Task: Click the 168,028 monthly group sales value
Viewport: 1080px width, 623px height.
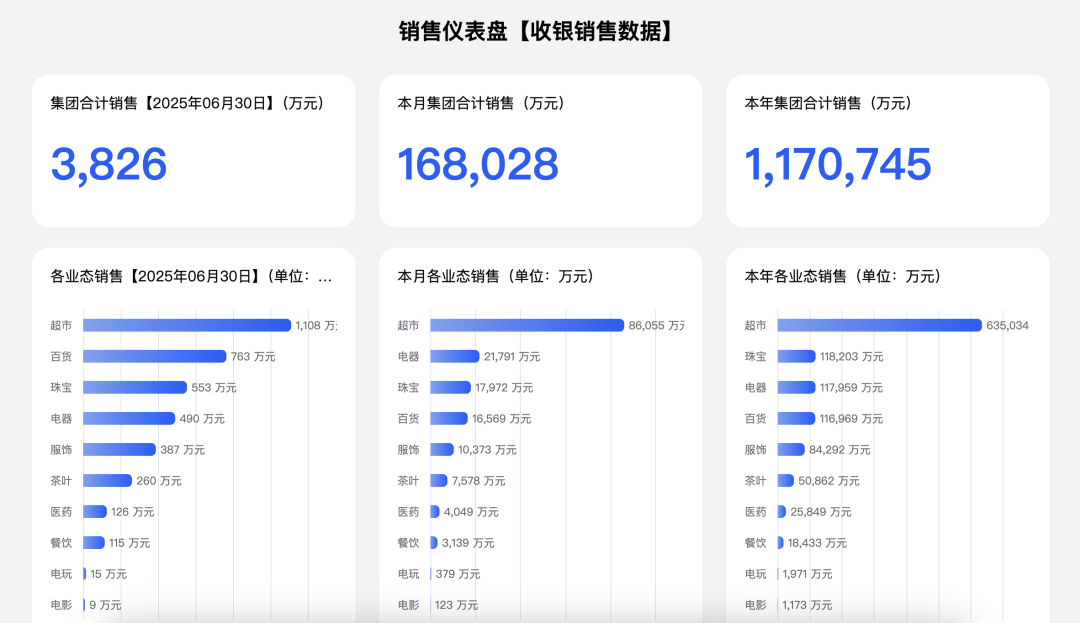Action: click(478, 165)
